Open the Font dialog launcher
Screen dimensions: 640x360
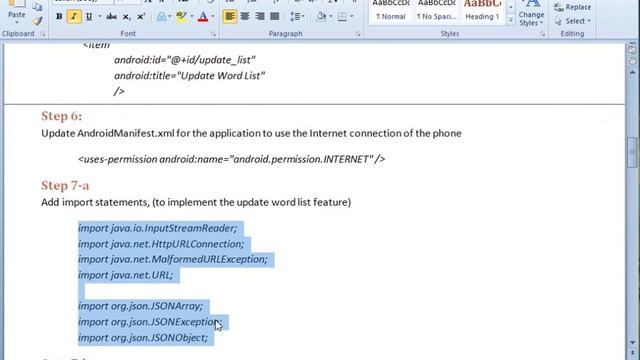[213, 34]
